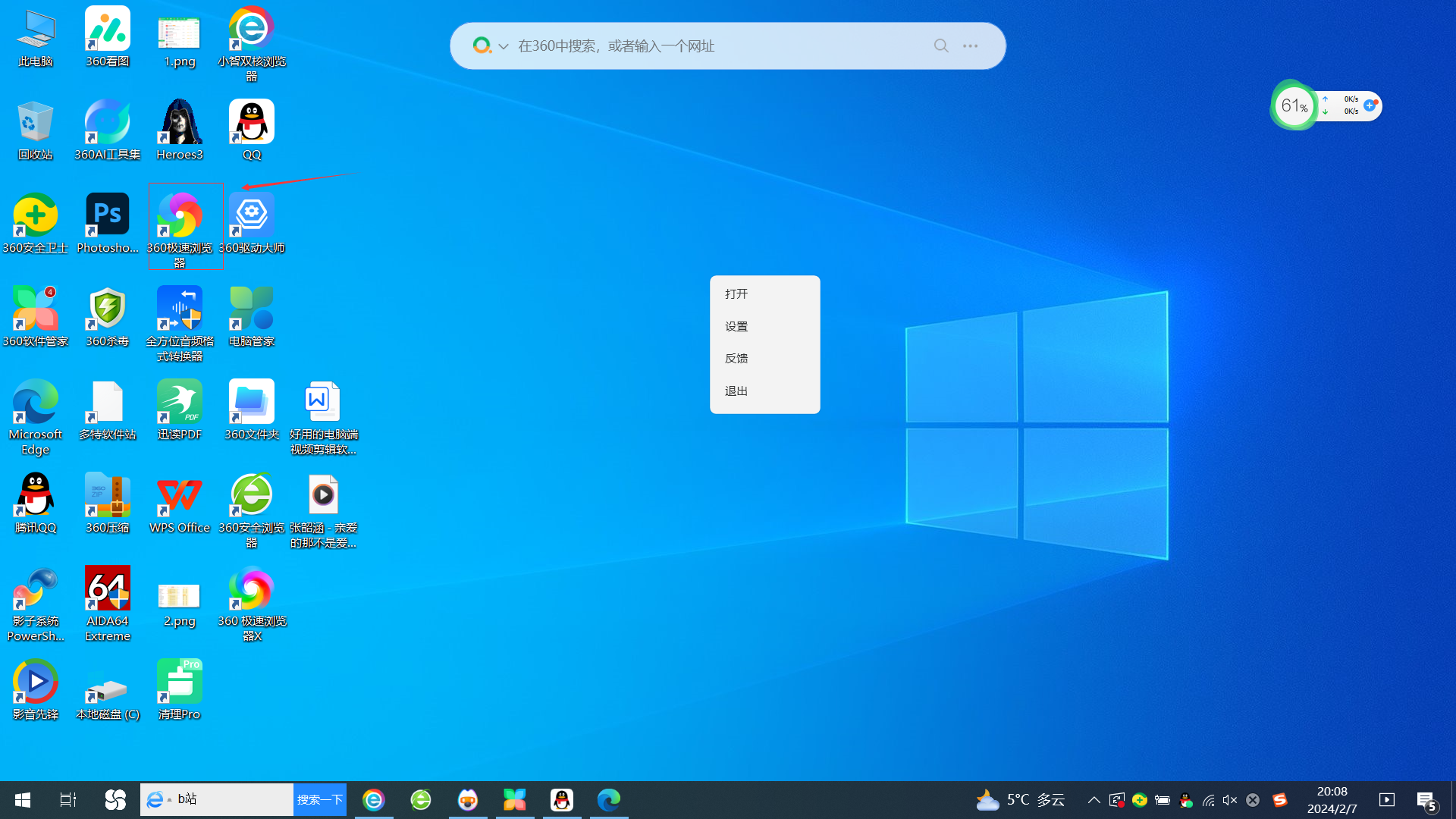
Task: Click the 61% memory accelerator ball
Action: coord(1294,105)
